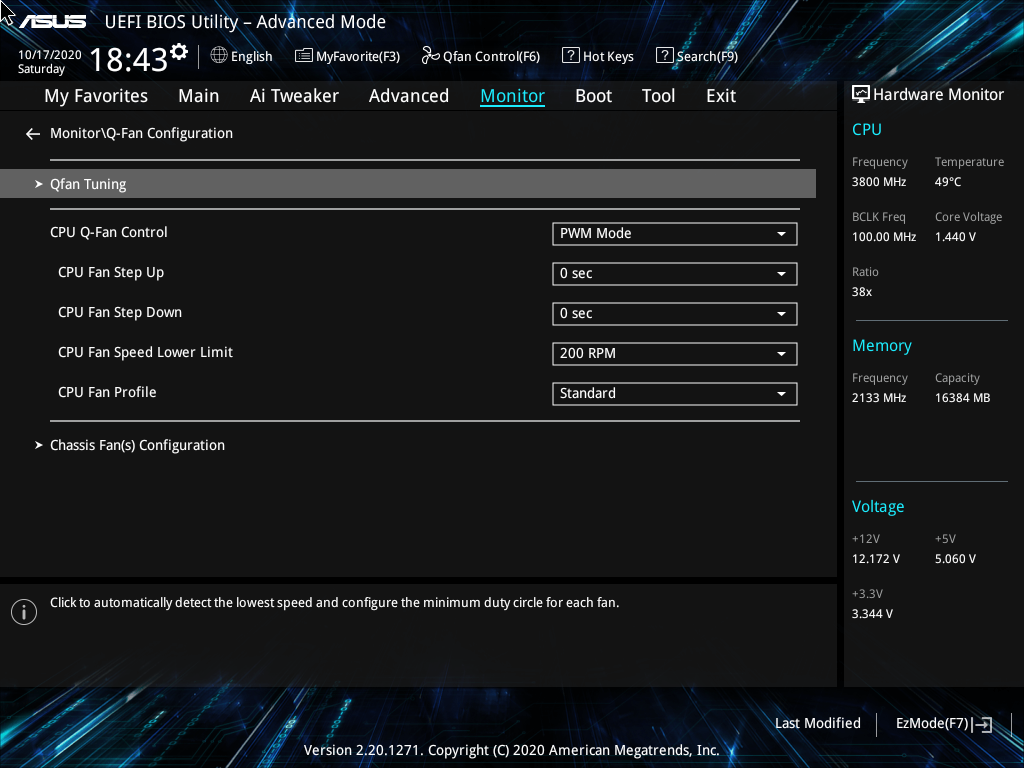Open the MyFavorite list icon
The height and width of the screenshot is (768, 1024).
[304, 56]
